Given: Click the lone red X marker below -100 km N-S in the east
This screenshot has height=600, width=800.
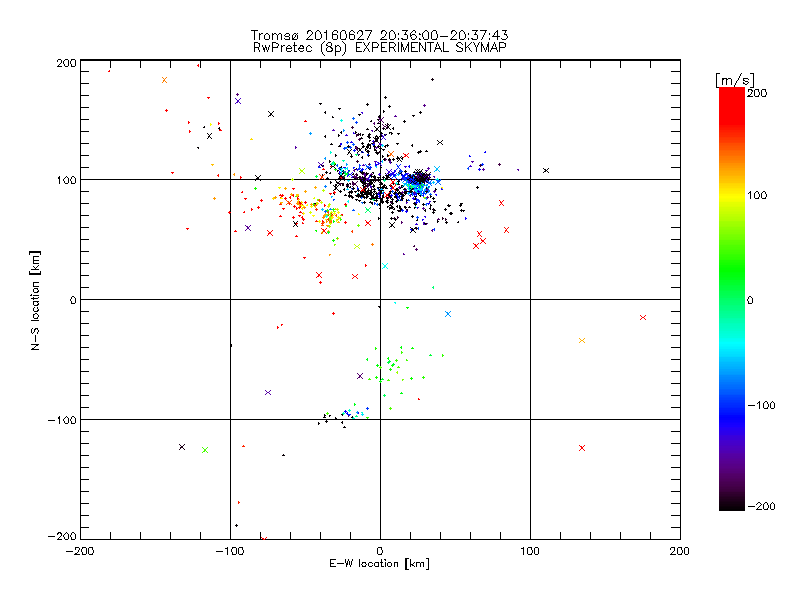Looking at the screenshot, I should coord(582,448).
